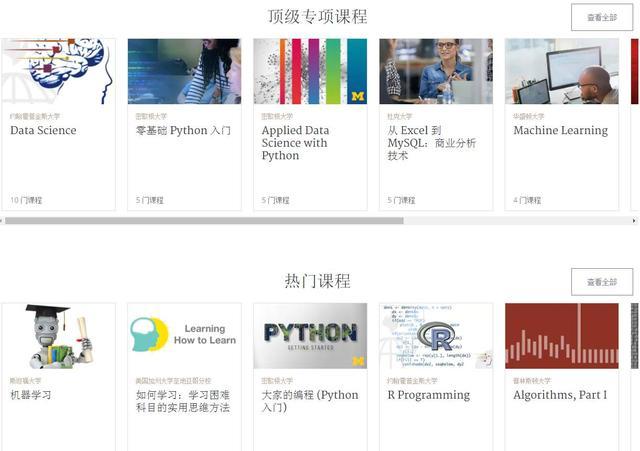Screen dimensions: 640x451
Task: Click 5 门课程 on Applied Data Science card
Action: click(276, 200)
